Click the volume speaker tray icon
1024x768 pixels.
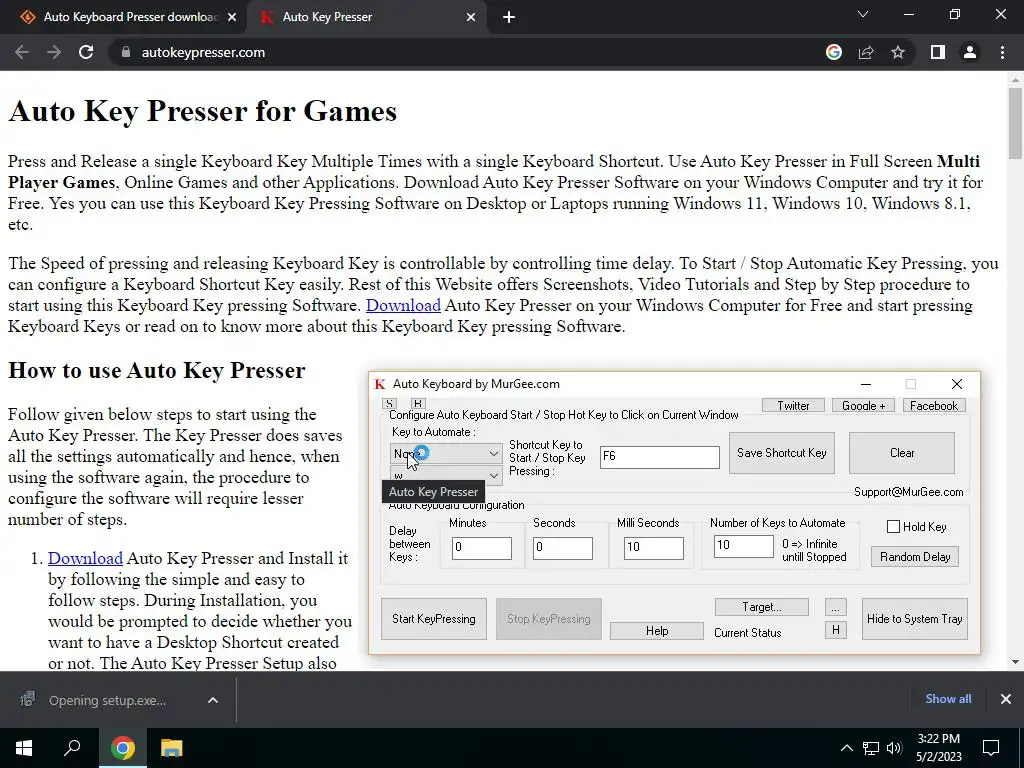click(x=894, y=748)
